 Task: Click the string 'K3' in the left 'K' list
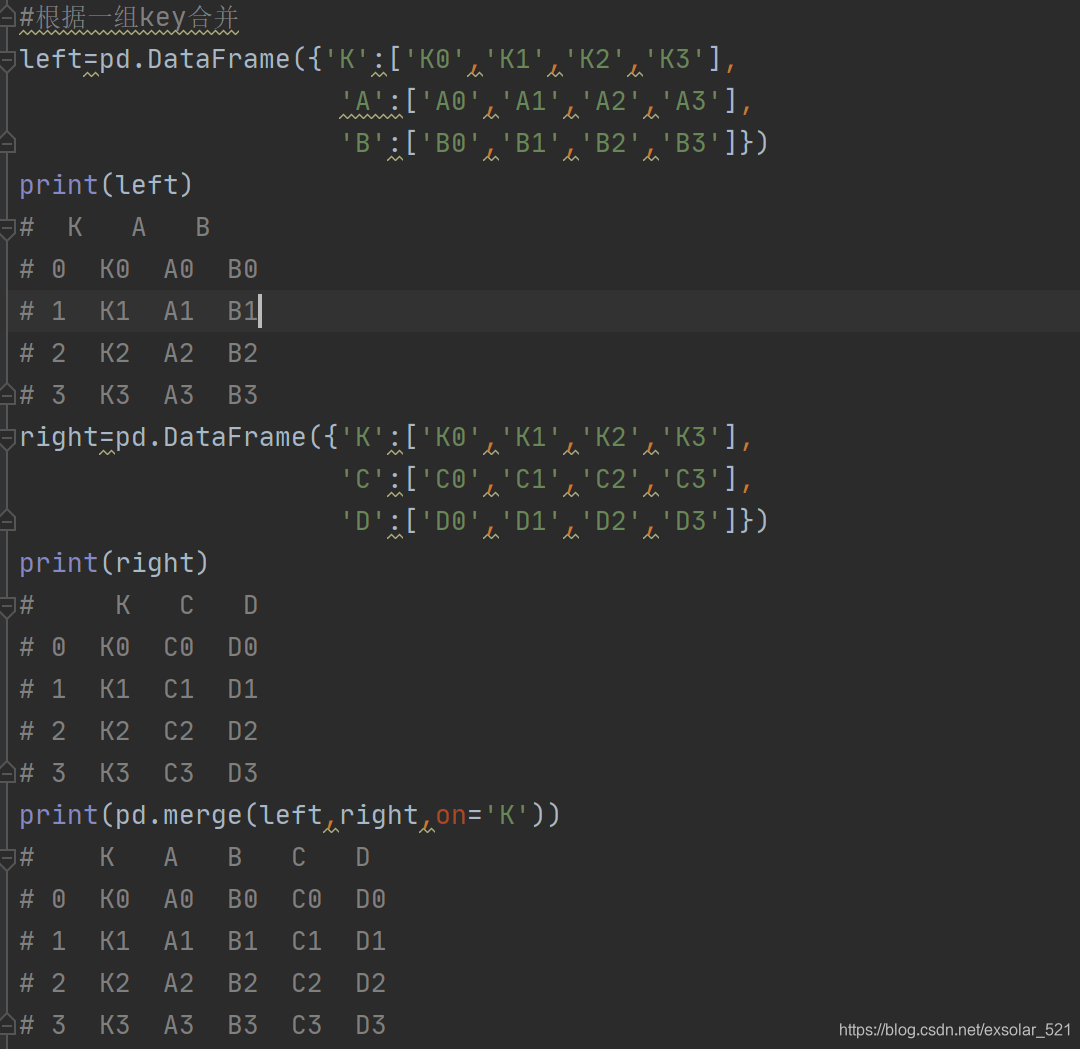[x=674, y=59]
